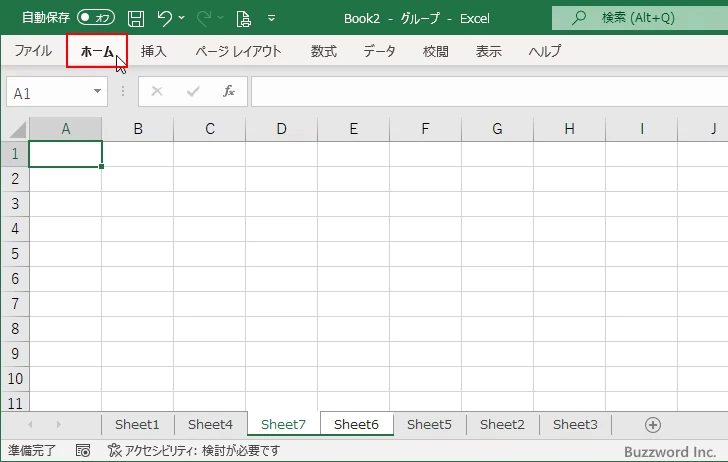This screenshot has width=728, height=462.
Task: Select column G header
Action: (x=497, y=129)
